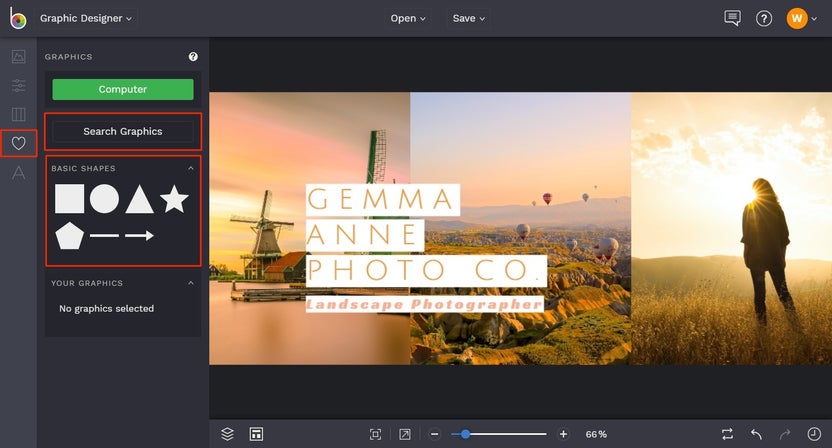Select the Customize sliders sidebar icon

click(x=18, y=86)
